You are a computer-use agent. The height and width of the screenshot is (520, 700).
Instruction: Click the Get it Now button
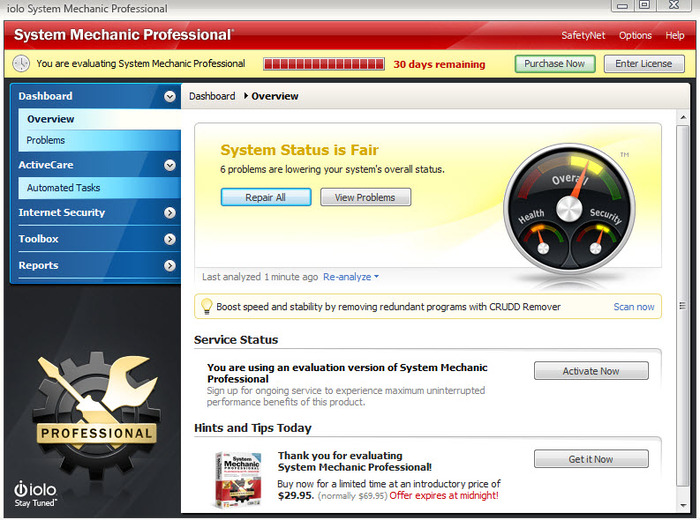pos(591,459)
